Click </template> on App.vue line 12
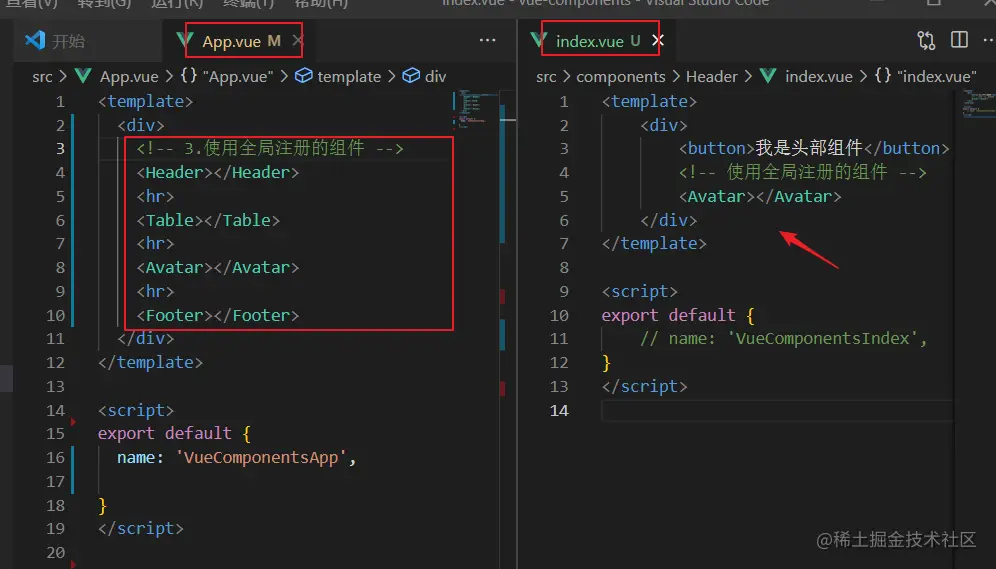 (x=151, y=363)
